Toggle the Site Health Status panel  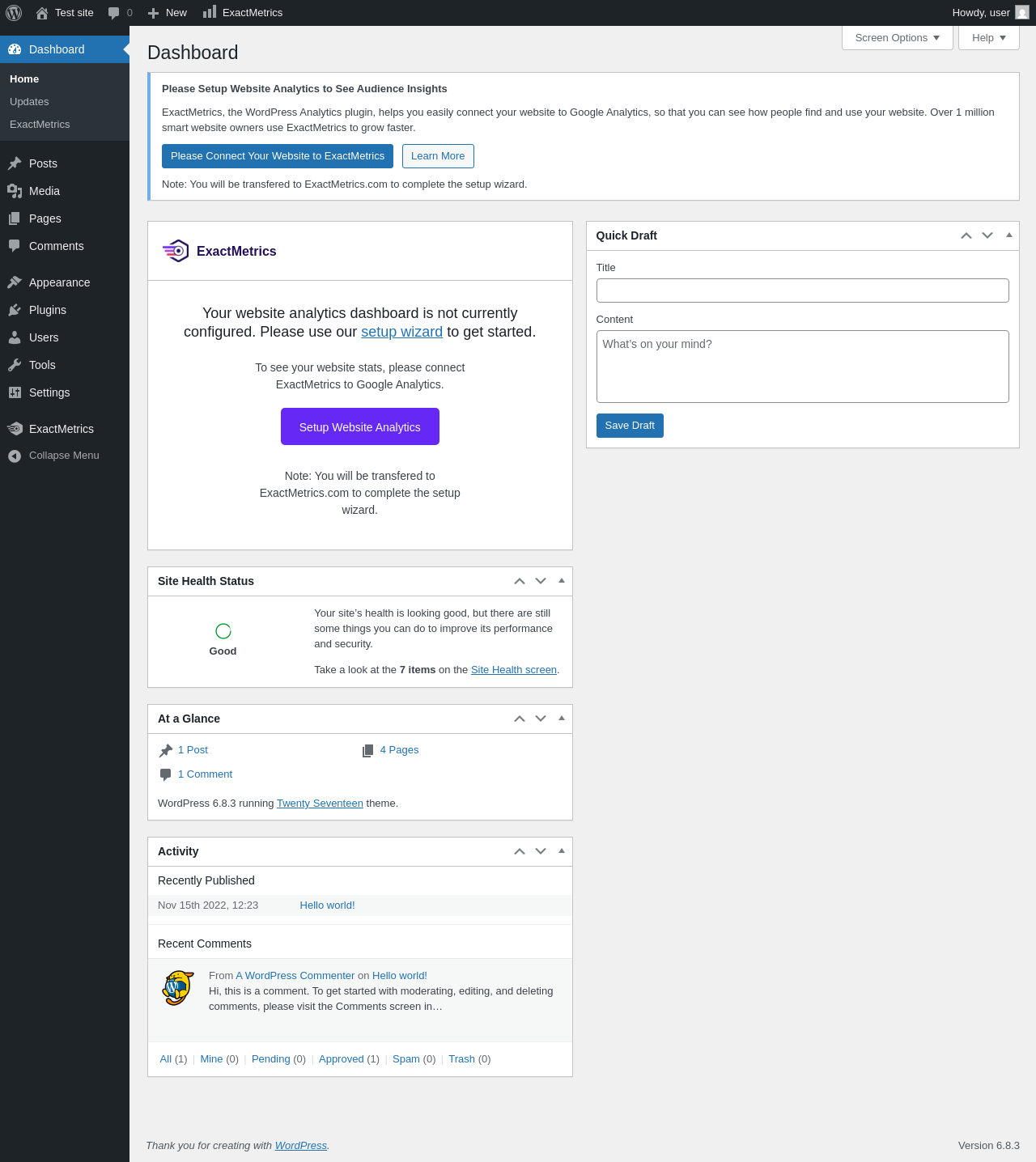pyautogui.click(x=562, y=581)
